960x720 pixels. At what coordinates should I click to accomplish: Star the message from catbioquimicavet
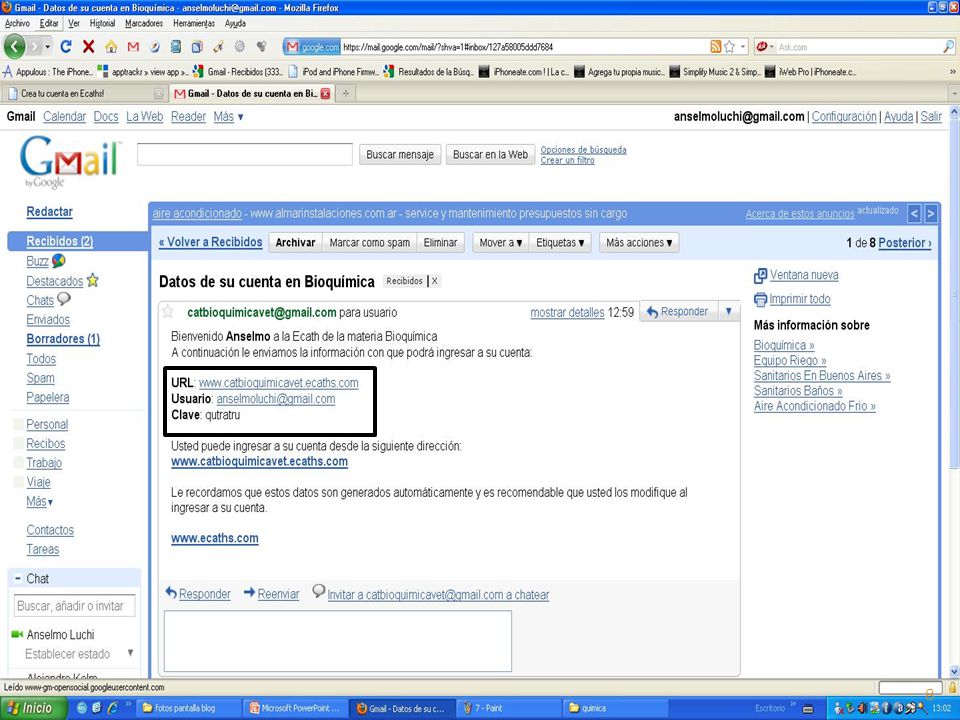(x=167, y=312)
